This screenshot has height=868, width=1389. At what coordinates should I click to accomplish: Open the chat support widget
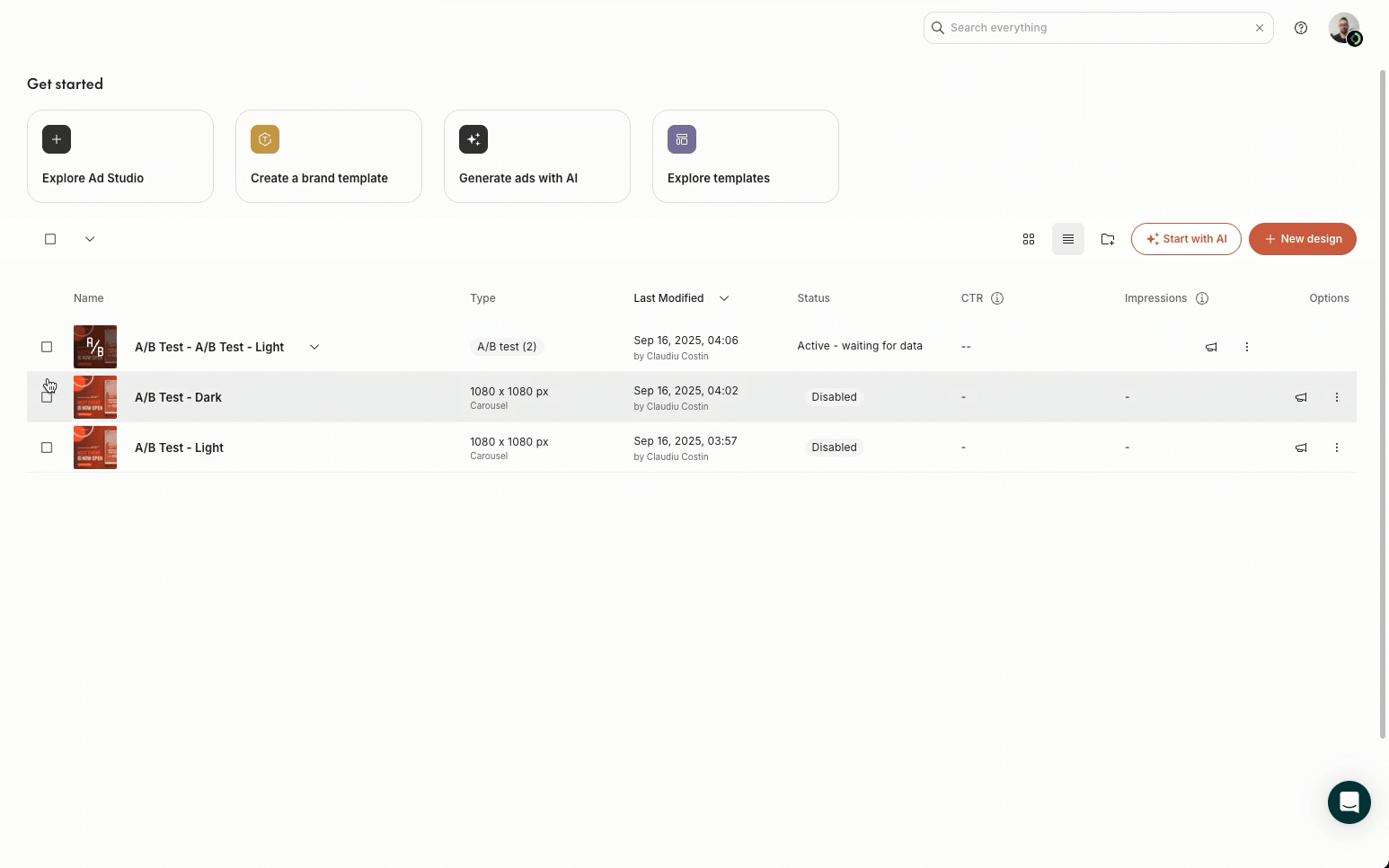coord(1349,802)
